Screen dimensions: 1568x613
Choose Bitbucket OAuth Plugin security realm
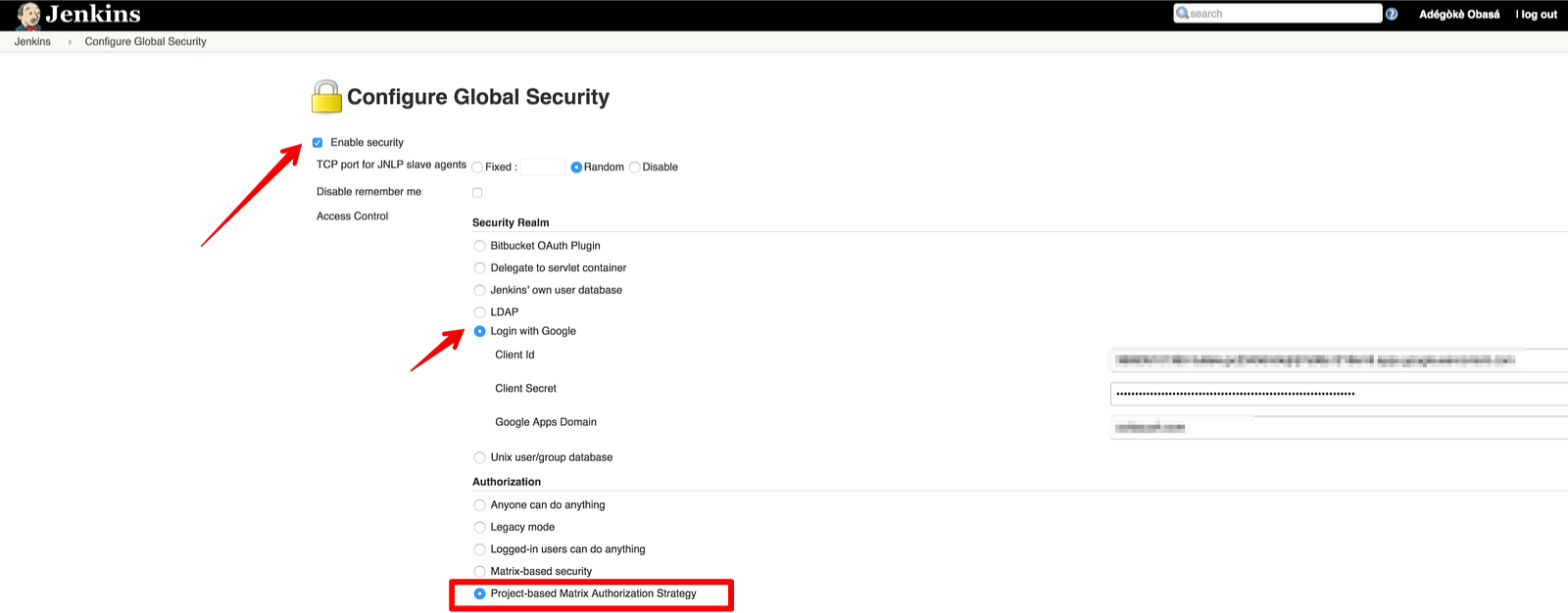click(x=479, y=246)
